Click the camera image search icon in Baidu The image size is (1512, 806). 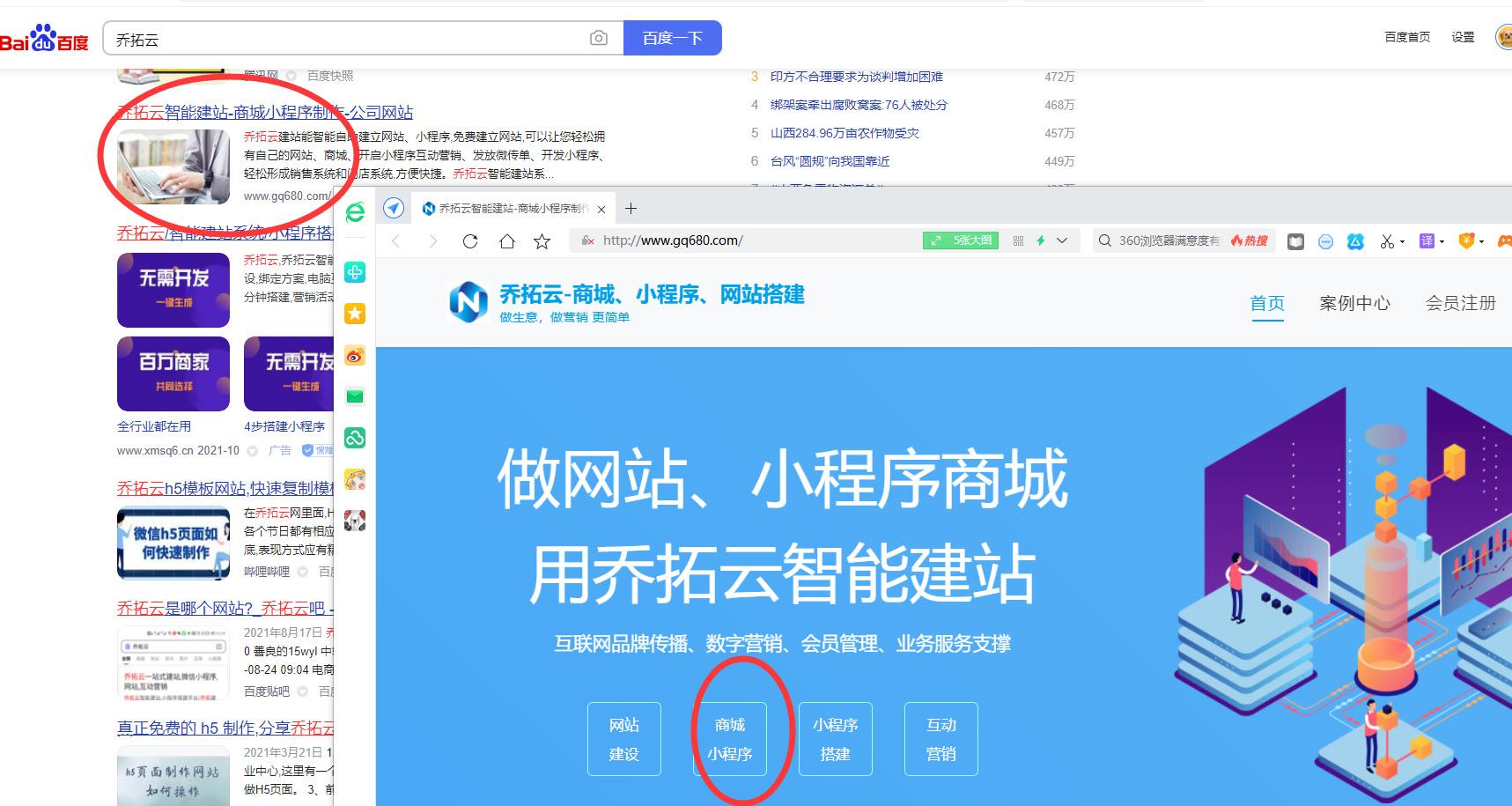pos(599,38)
